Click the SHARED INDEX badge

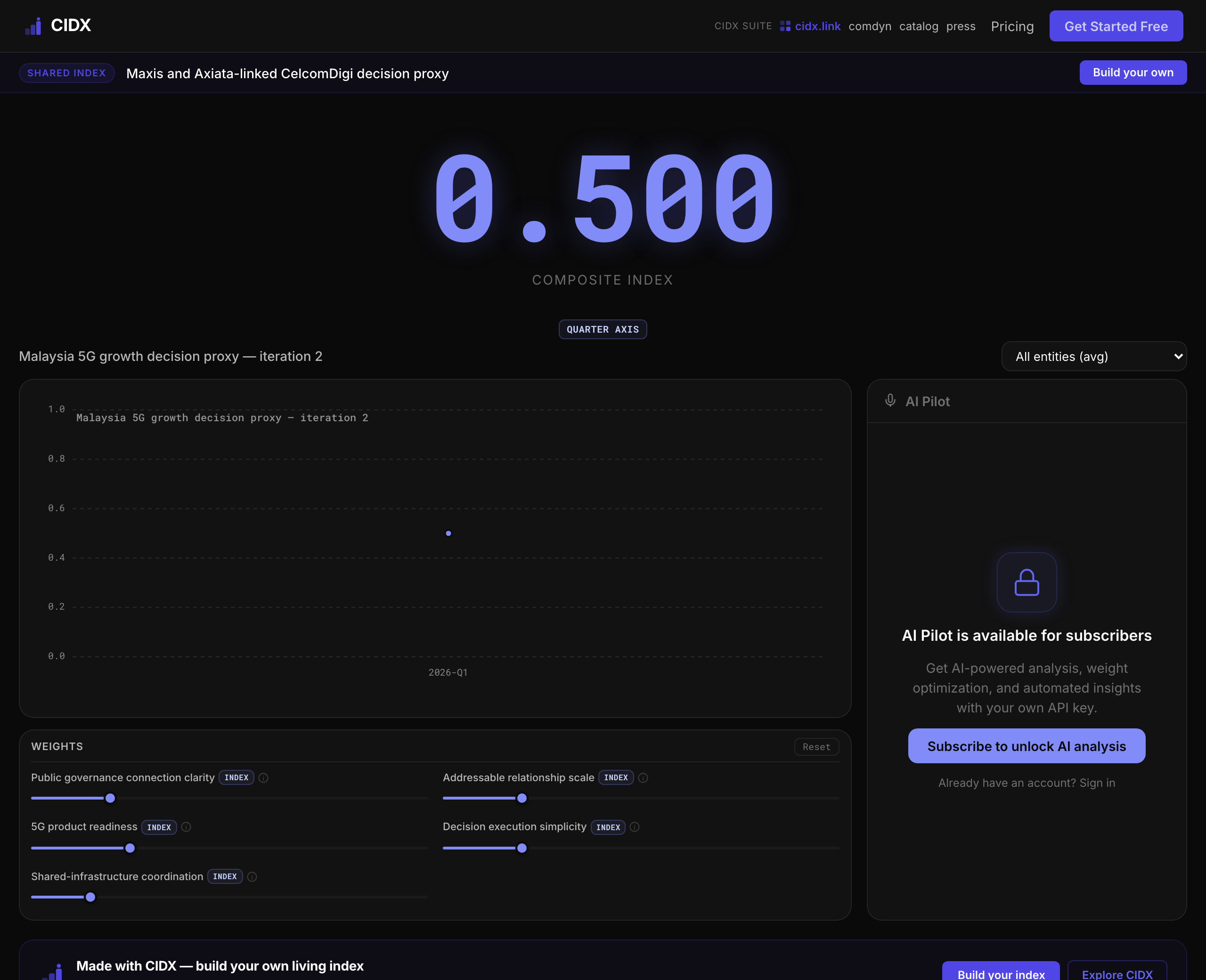(66, 73)
